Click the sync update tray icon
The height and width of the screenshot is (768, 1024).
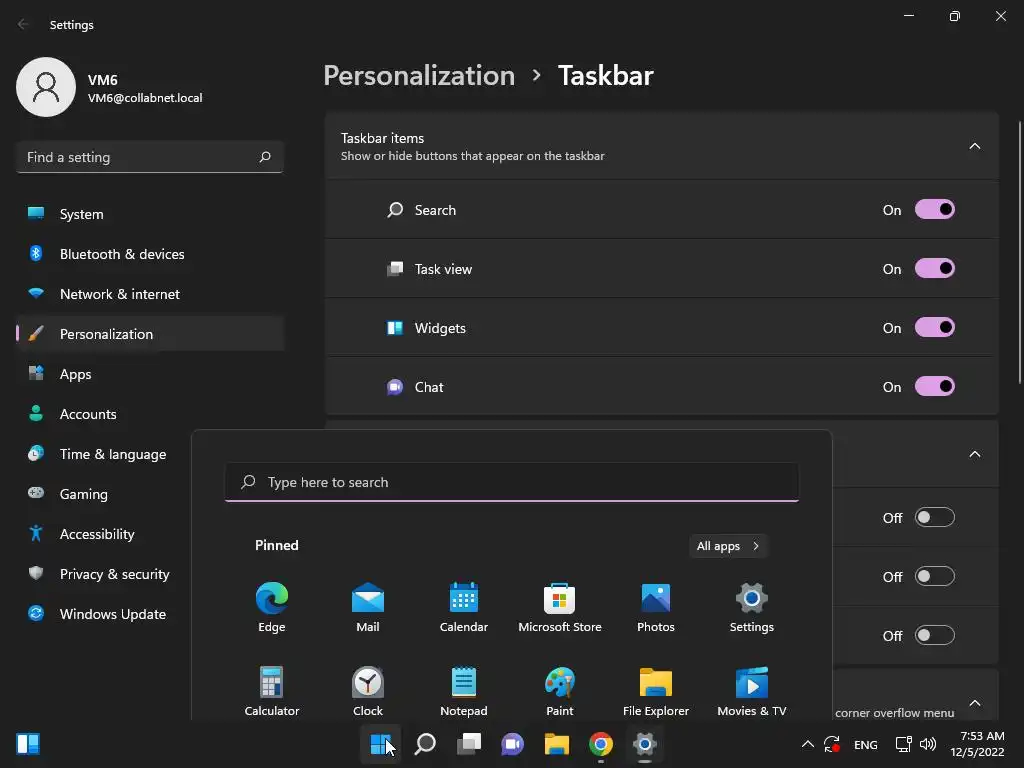[832, 744]
